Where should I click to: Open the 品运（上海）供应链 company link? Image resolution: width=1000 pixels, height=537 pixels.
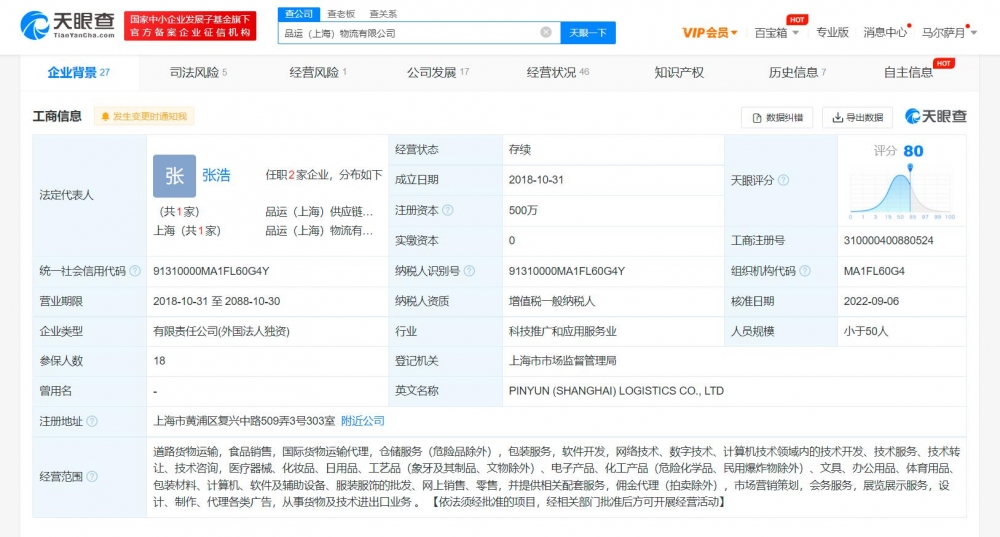[x=319, y=212]
